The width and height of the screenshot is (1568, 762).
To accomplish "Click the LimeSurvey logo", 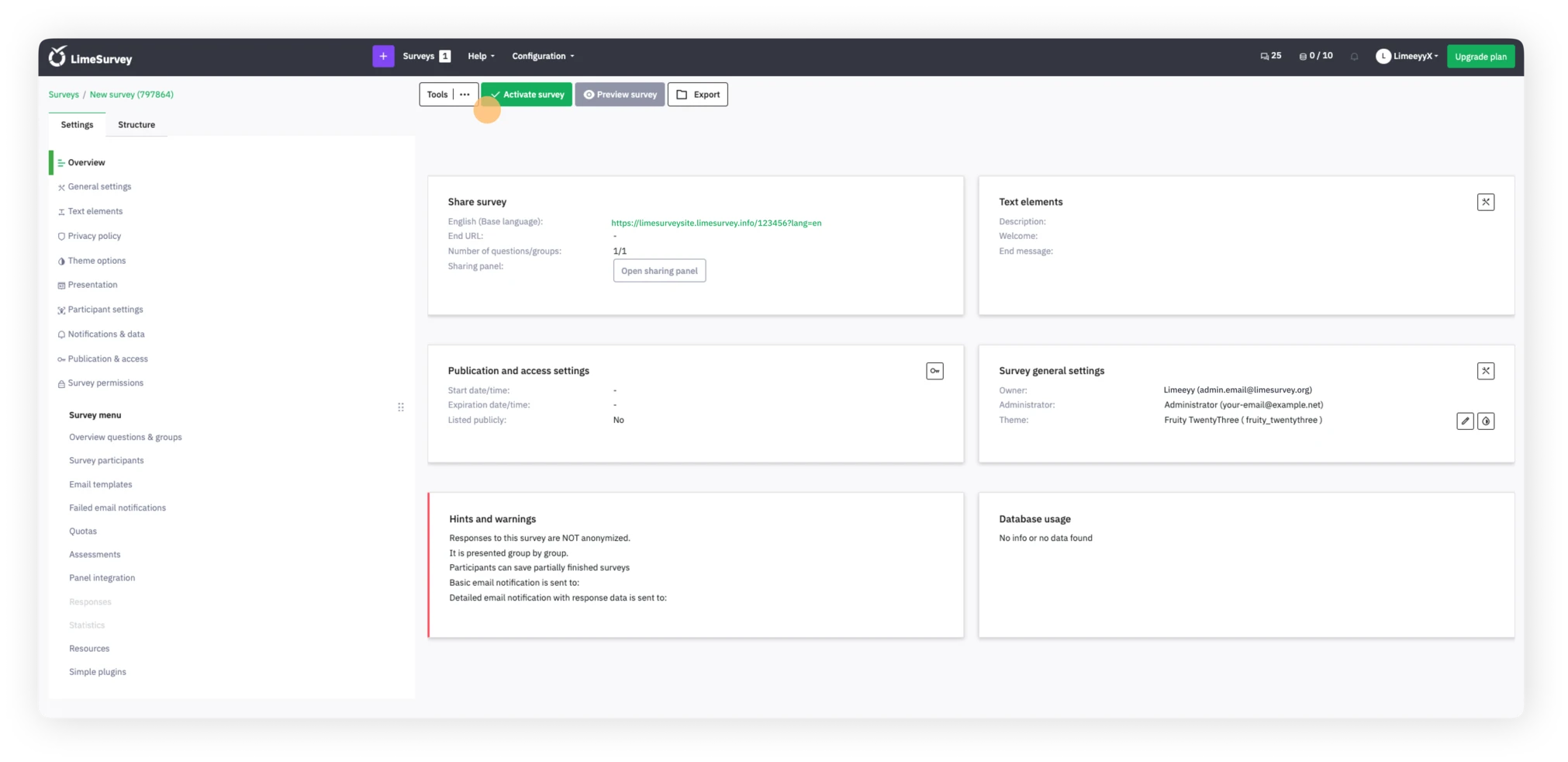I will pyautogui.click(x=90, y=57).
